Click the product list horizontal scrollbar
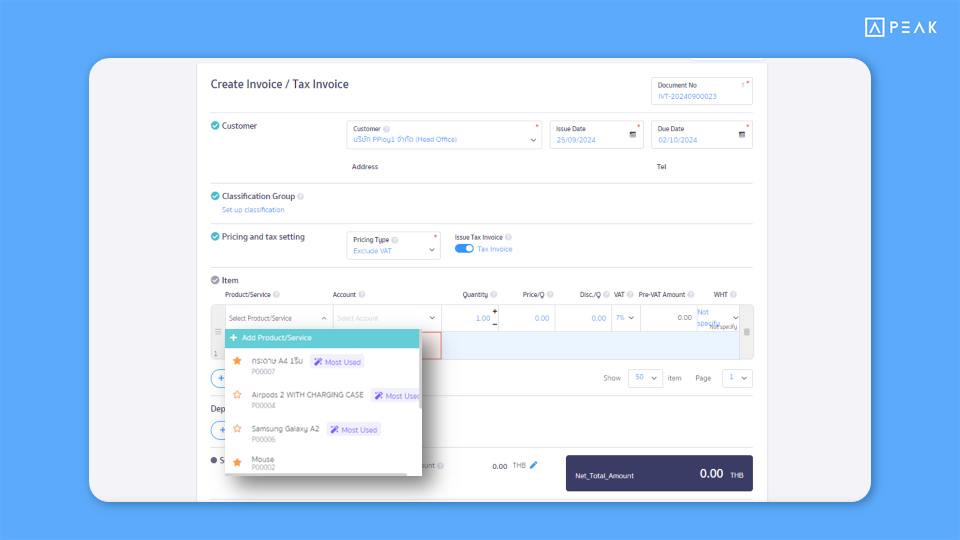960x540 pixels. tap(316, 474)
